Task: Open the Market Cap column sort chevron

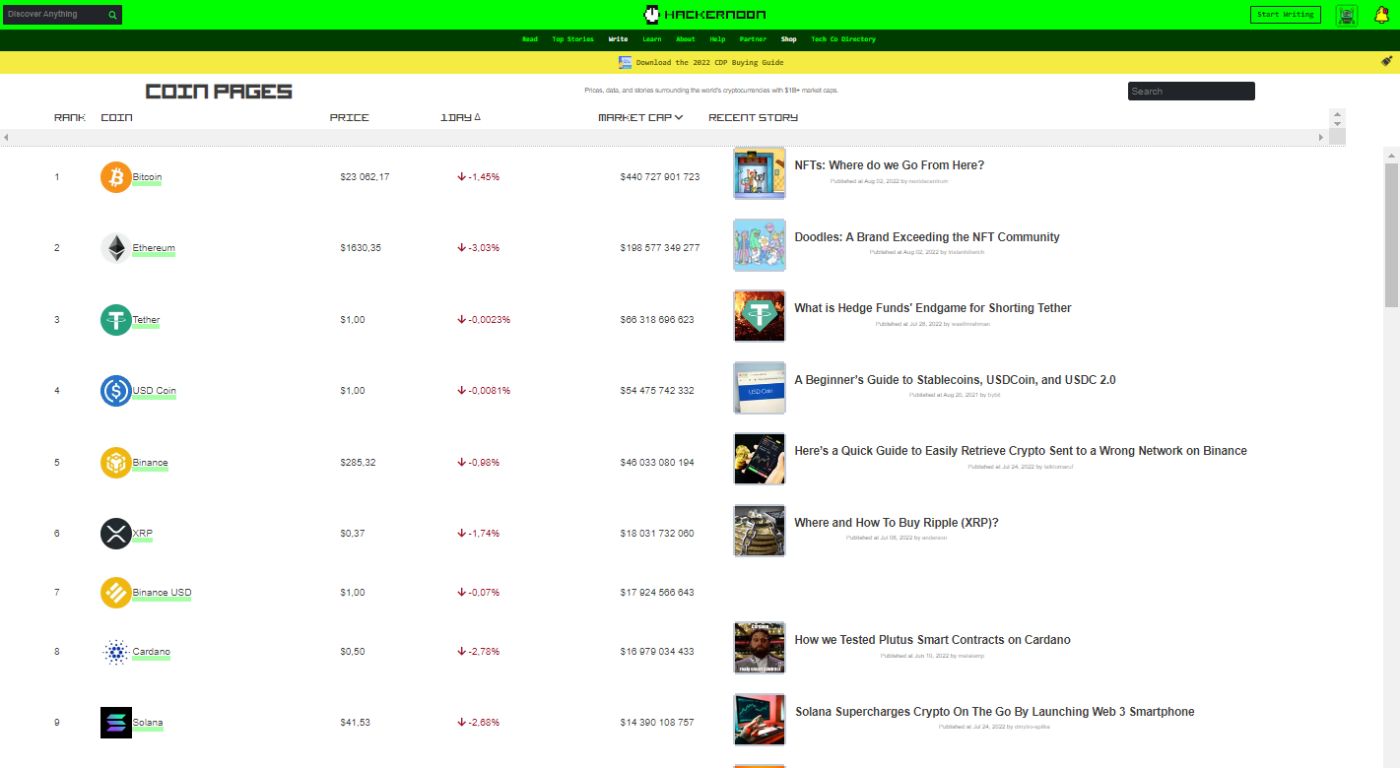Action: [679, 117]
